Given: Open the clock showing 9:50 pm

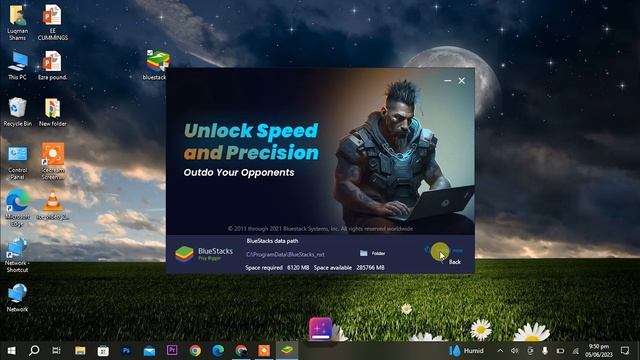Looking at the screenshot, I should 599,351.
